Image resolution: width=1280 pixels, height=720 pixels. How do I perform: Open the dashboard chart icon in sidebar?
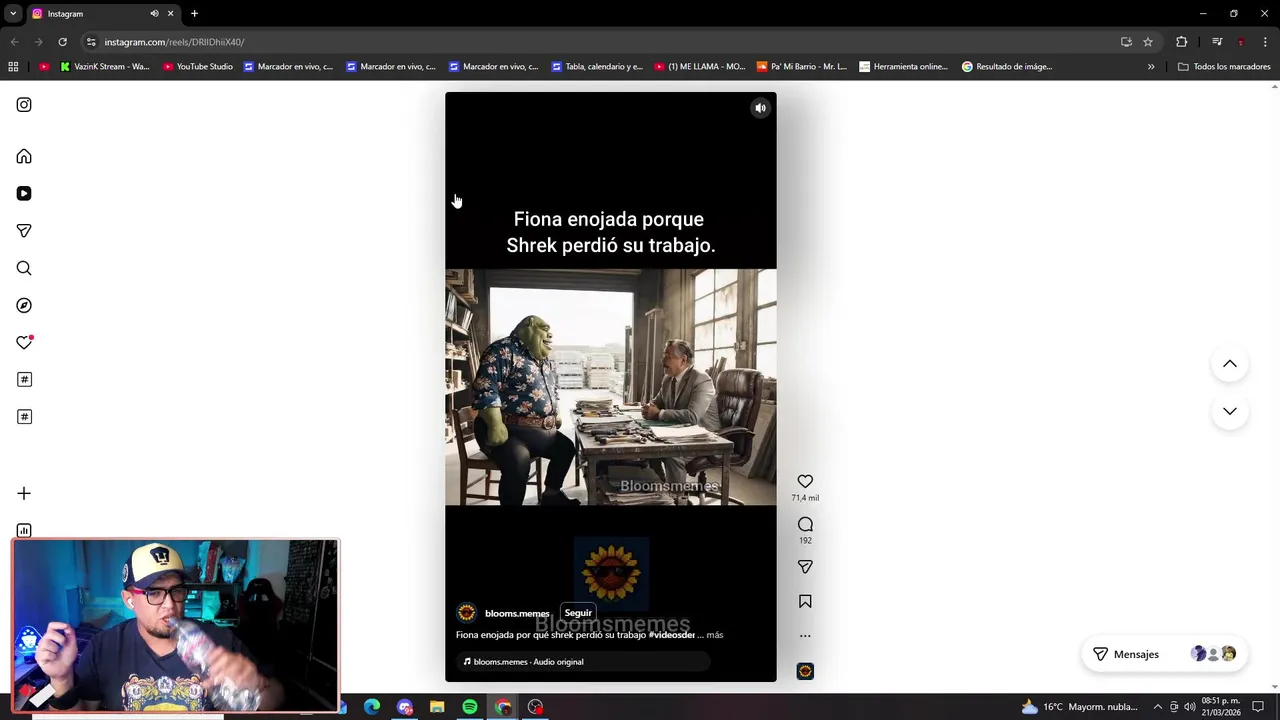(24, 530)
